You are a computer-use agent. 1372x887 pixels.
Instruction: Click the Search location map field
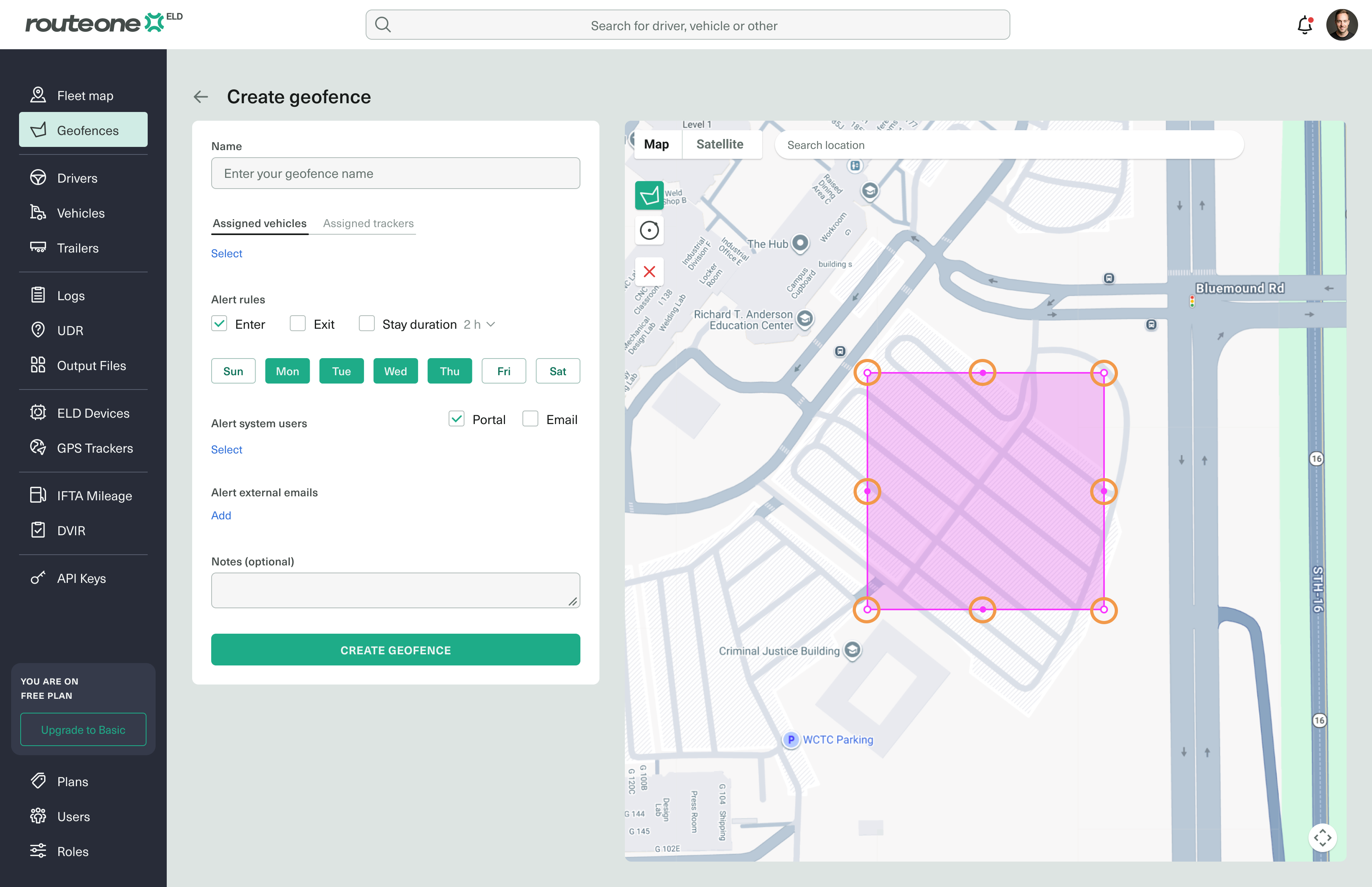click(x=1009, y=145)
